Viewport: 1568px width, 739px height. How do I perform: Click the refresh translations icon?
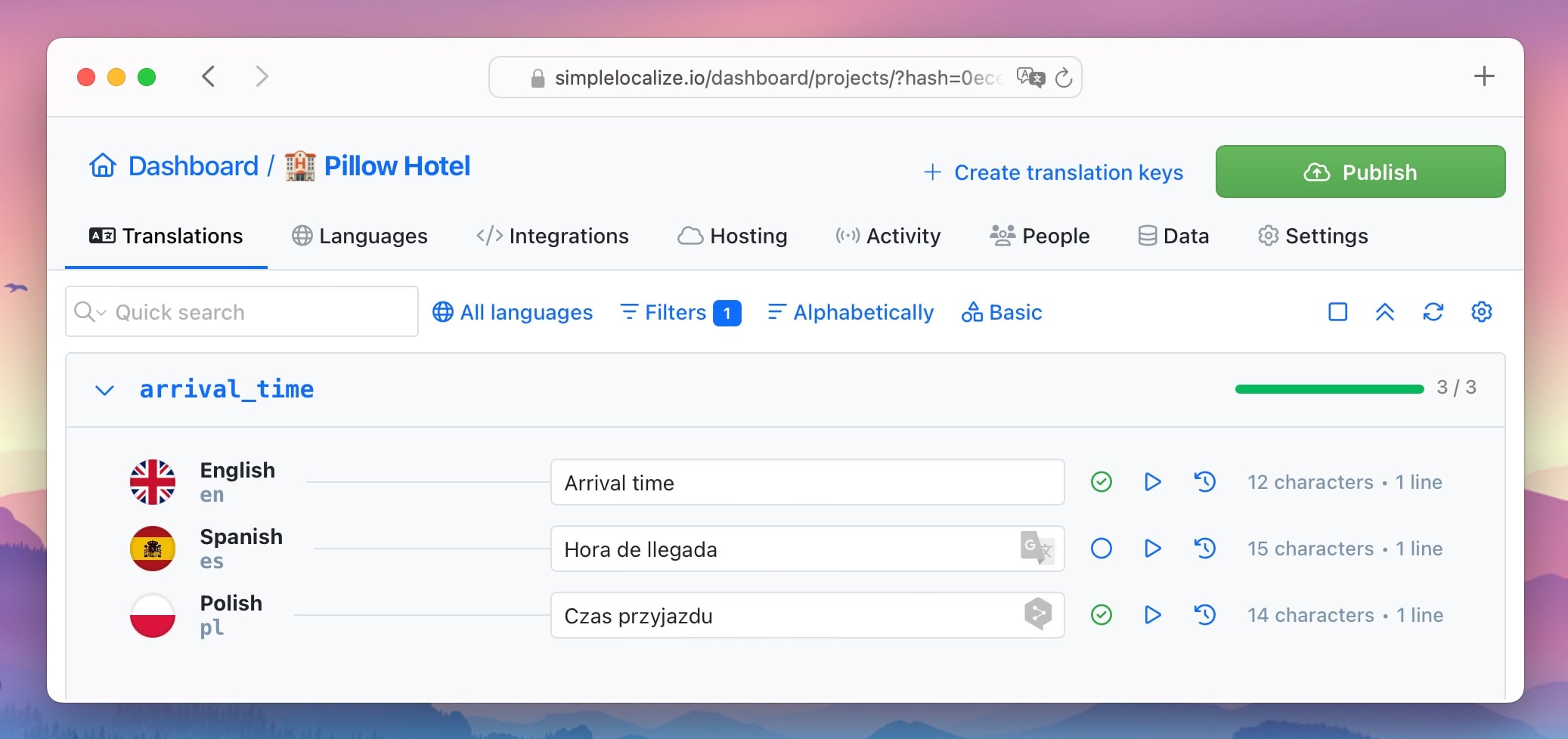coord(1433,311)
